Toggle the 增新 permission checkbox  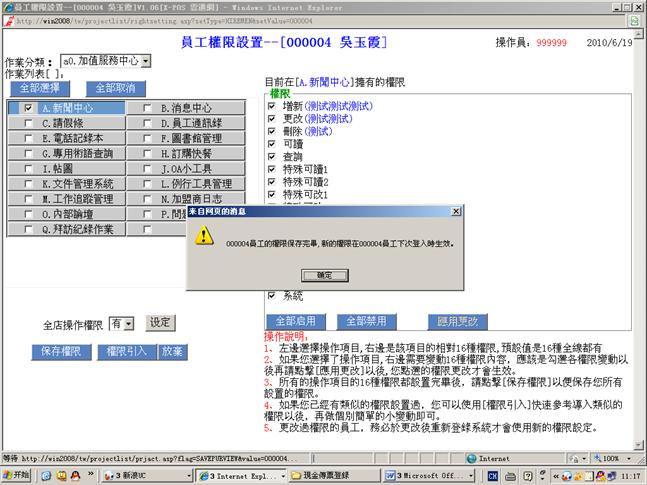pos(272,105)
